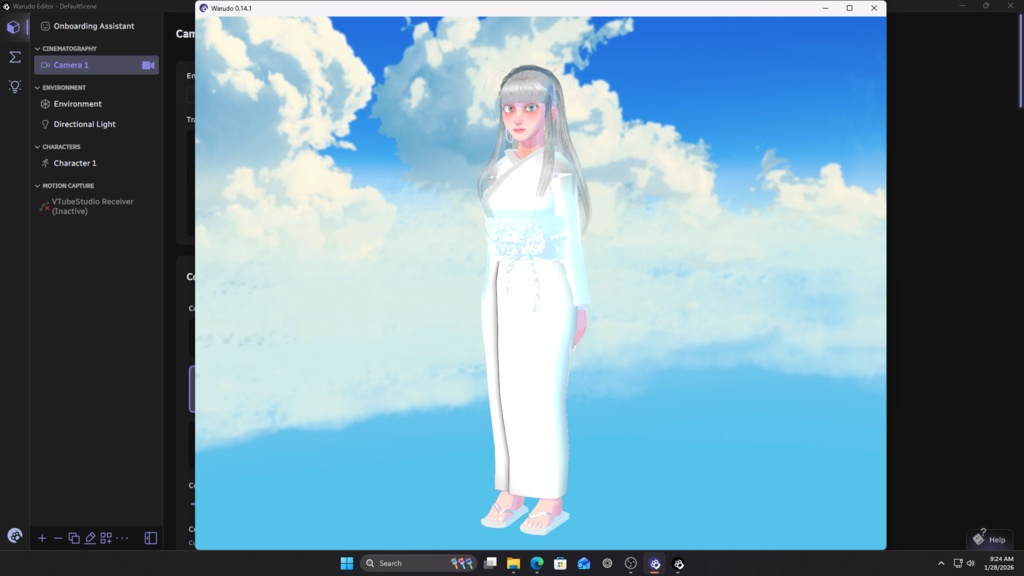The image size is (1024, 576).
Task: Open the Directional Light settings
Action: 82,123
